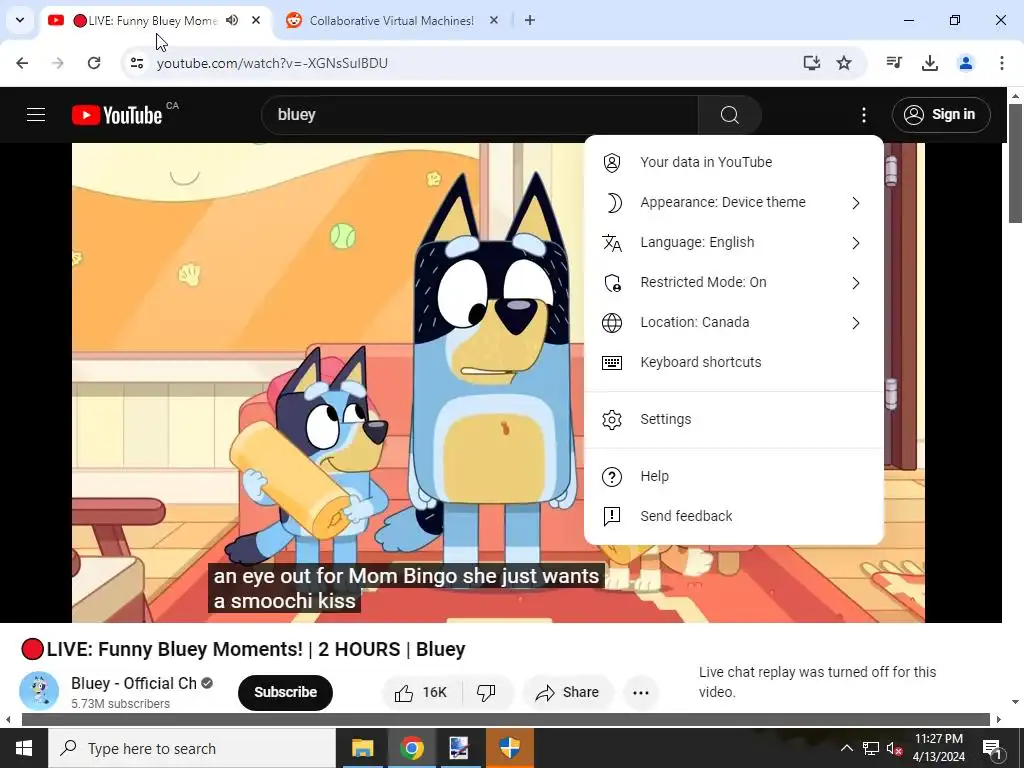Screen dimensions: 1024x768
Task: Reload the YouTube page
Action: [x=94, y=63]
